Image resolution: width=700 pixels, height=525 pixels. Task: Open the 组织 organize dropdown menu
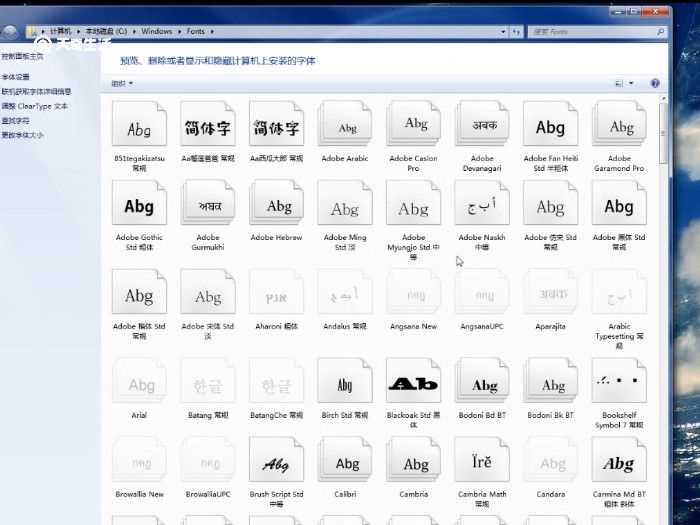click(x=122, y=83)
